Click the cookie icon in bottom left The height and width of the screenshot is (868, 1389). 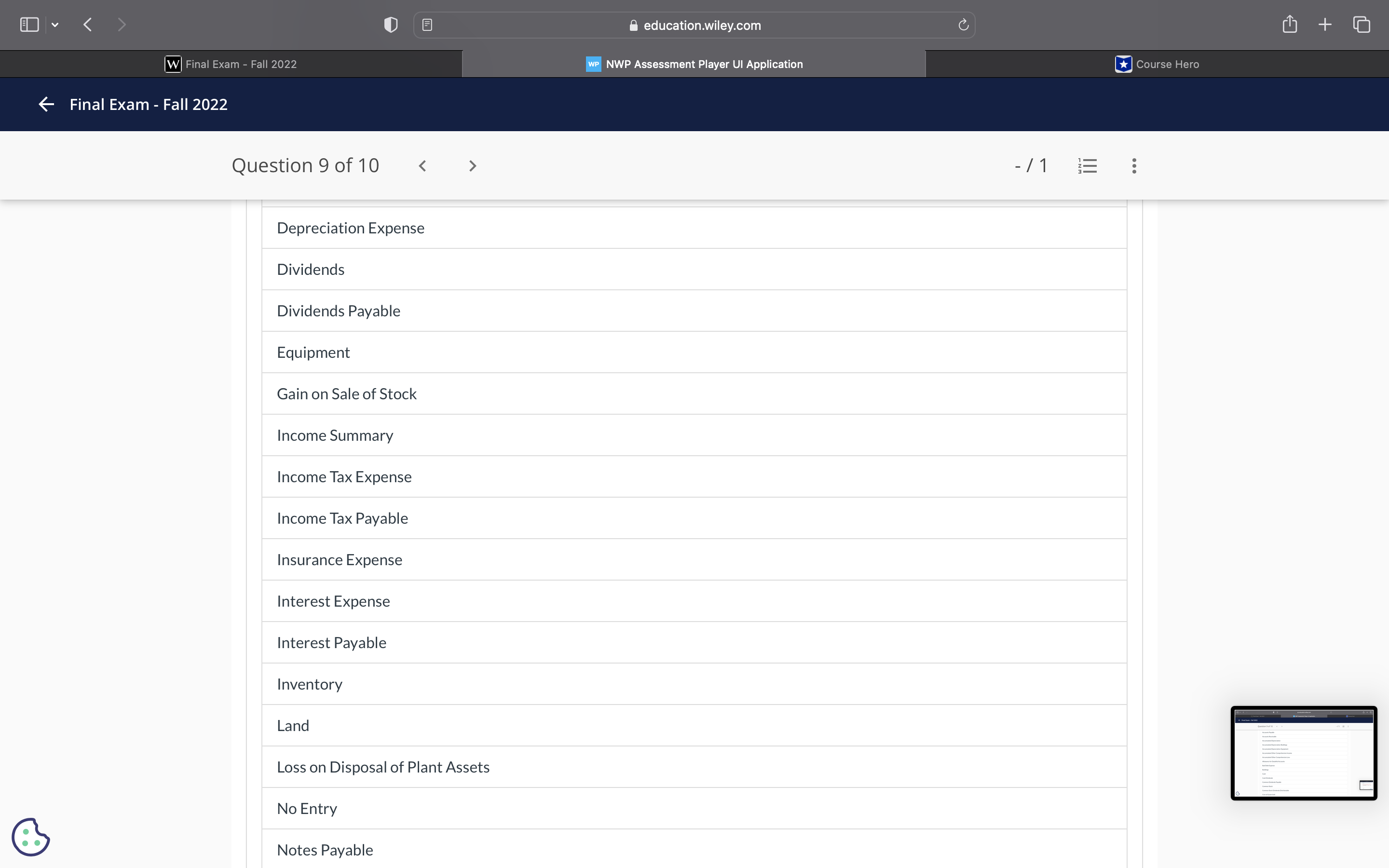coord(31,837)
